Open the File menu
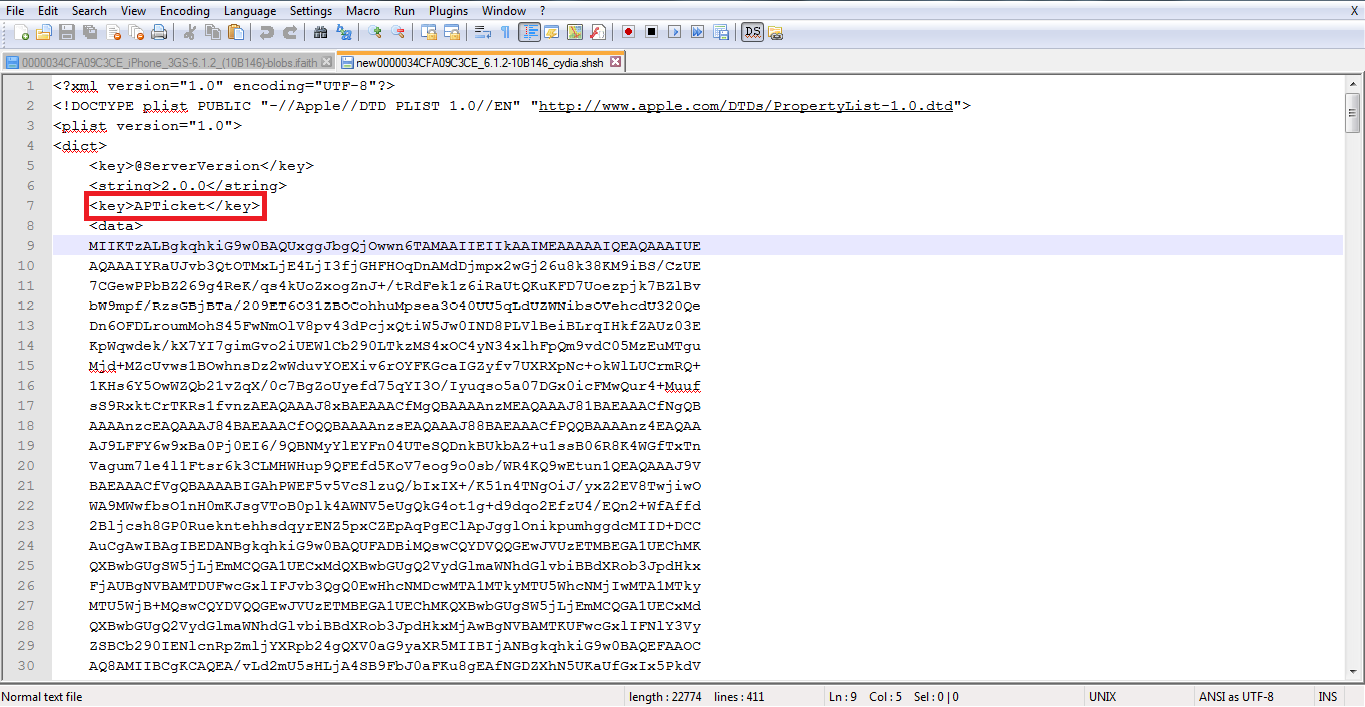The image size is (1365, 707). pos(15,10)
